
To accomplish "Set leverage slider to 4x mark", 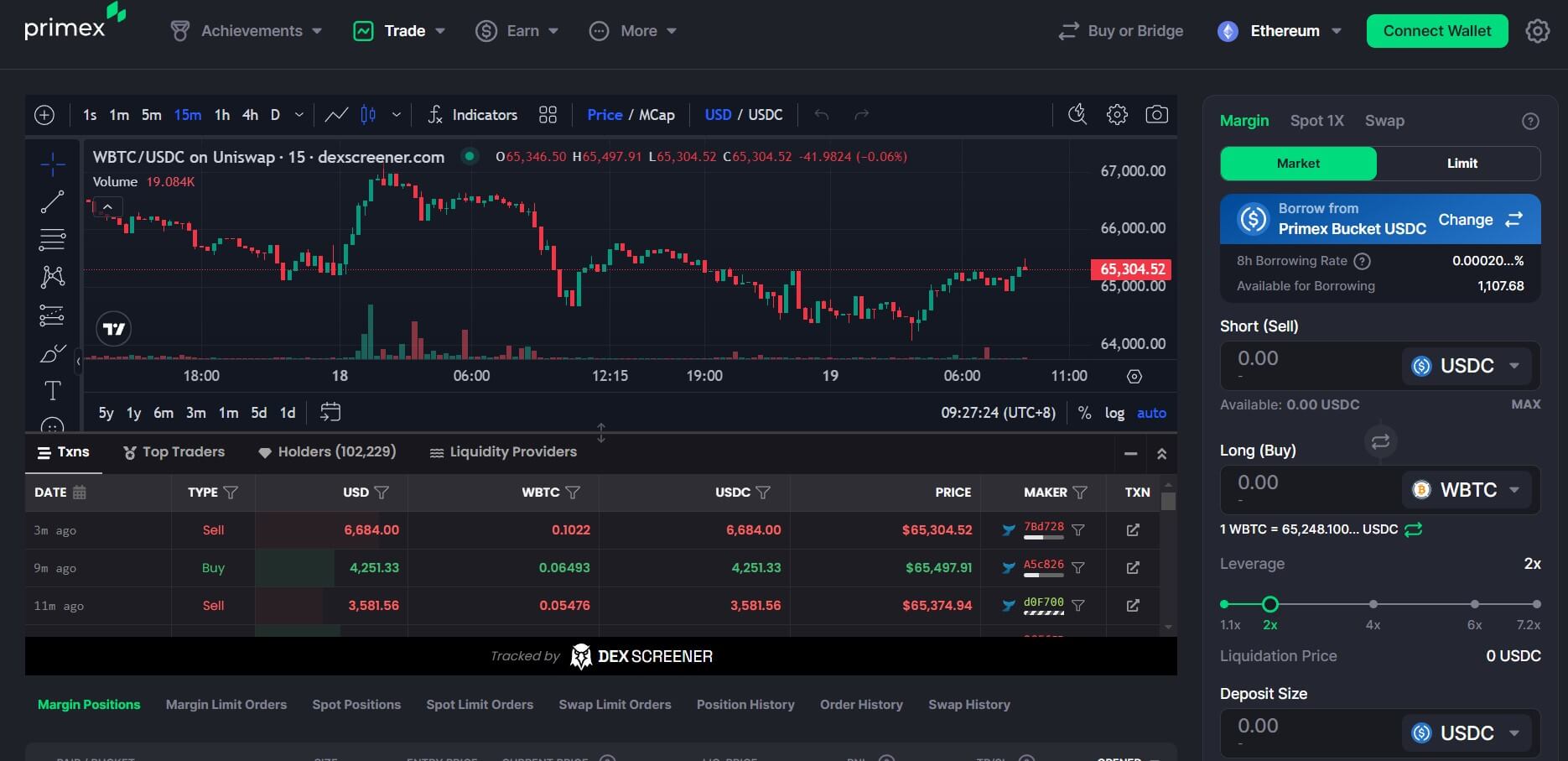I will (1373, 604).
